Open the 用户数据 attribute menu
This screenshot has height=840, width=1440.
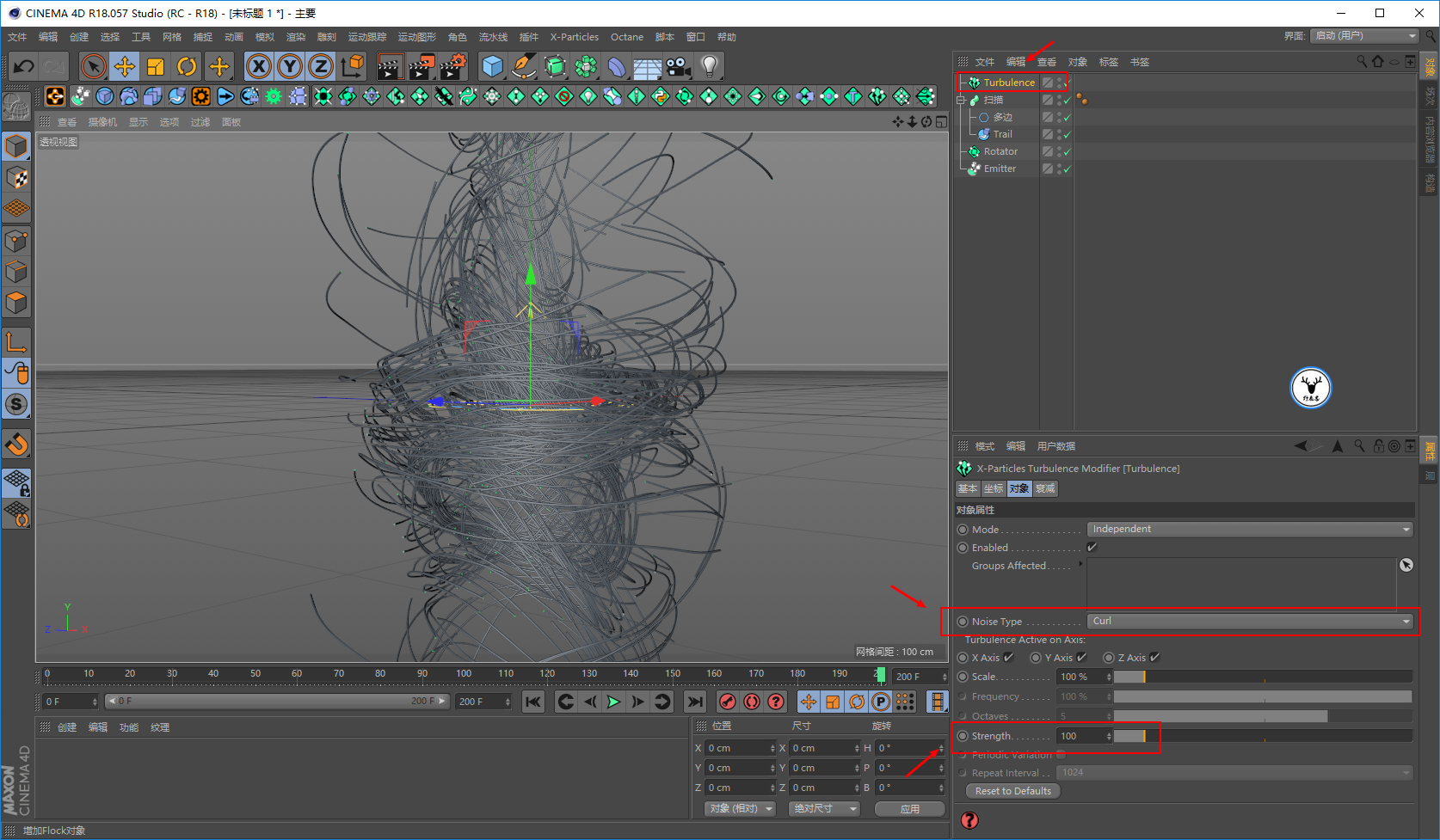click(x=1055, y=446)
